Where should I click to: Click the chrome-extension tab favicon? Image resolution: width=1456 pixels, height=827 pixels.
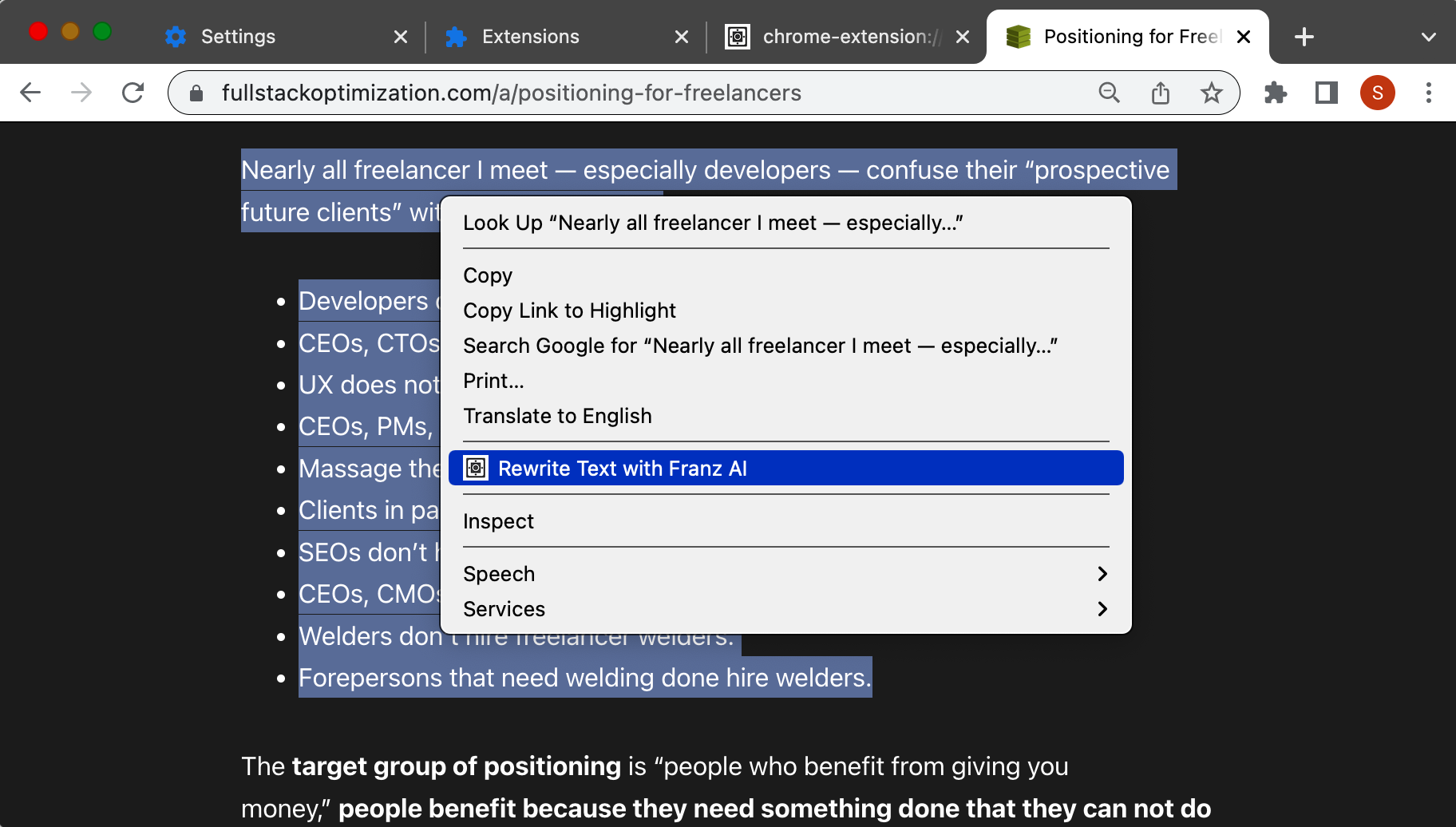pos(738,37)
